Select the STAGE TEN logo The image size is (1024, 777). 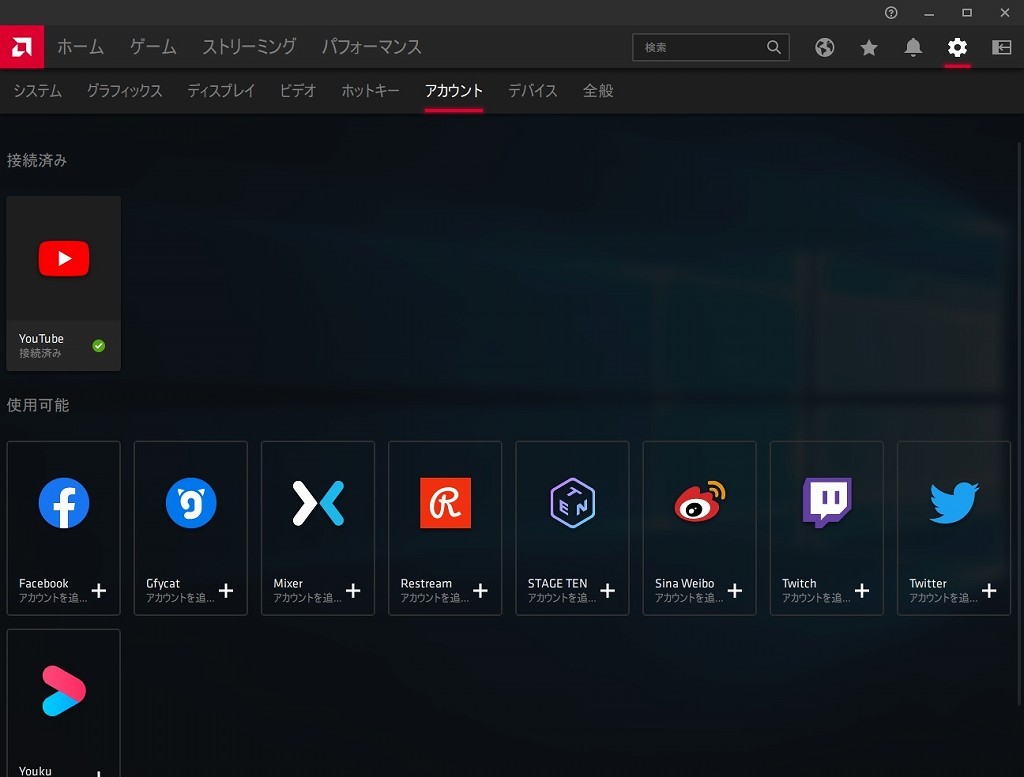(572, 503)
